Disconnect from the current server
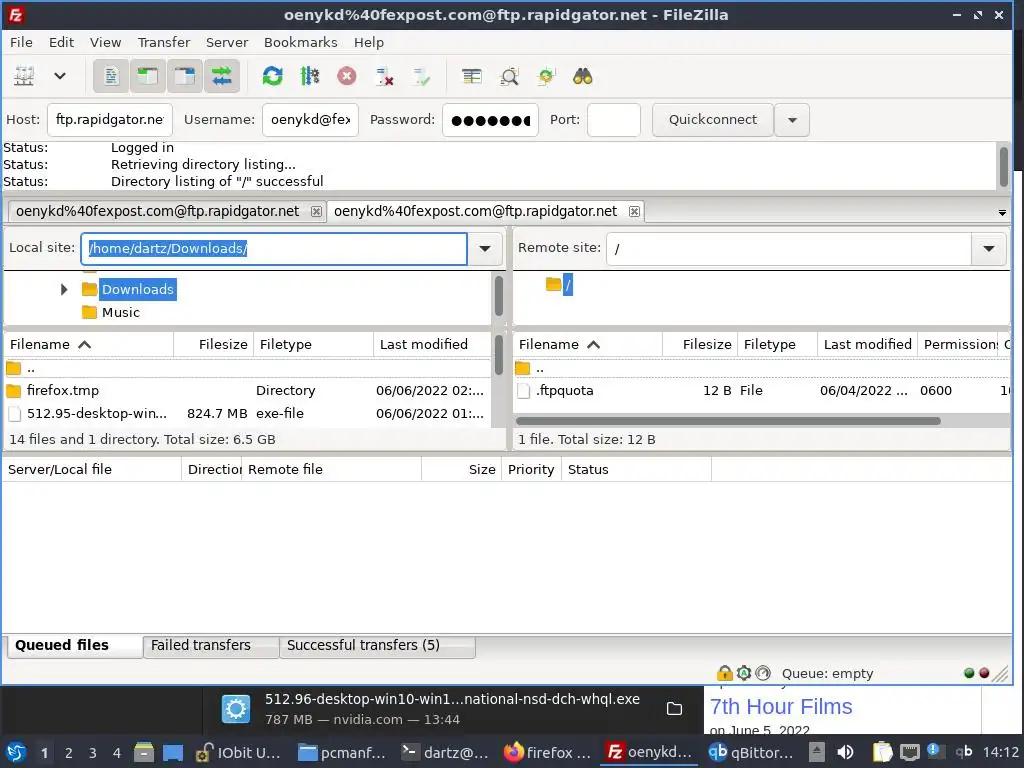This screenshot has height=768, width=1024. pos(384,76)
